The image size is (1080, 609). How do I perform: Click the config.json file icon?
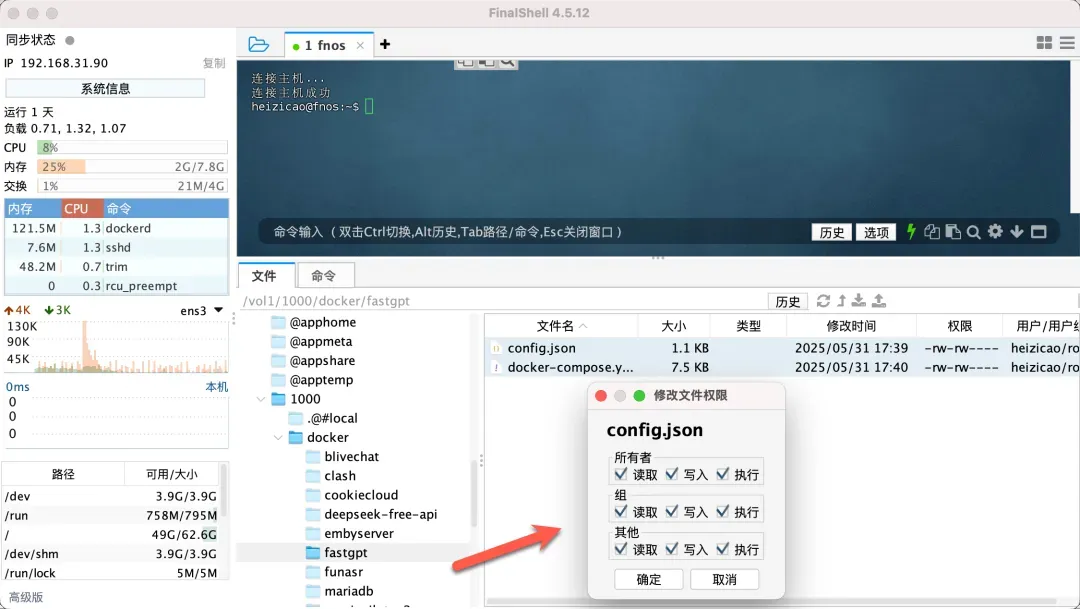point(496,349)
